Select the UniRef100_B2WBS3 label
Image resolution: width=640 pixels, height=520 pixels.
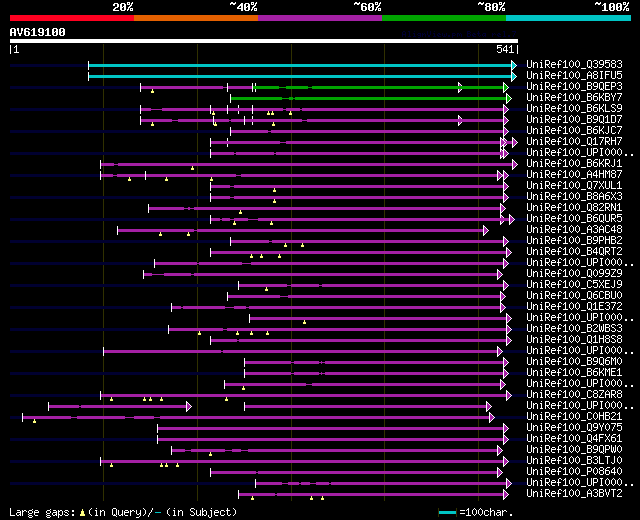pyautogui.click(x=574, y=329)
